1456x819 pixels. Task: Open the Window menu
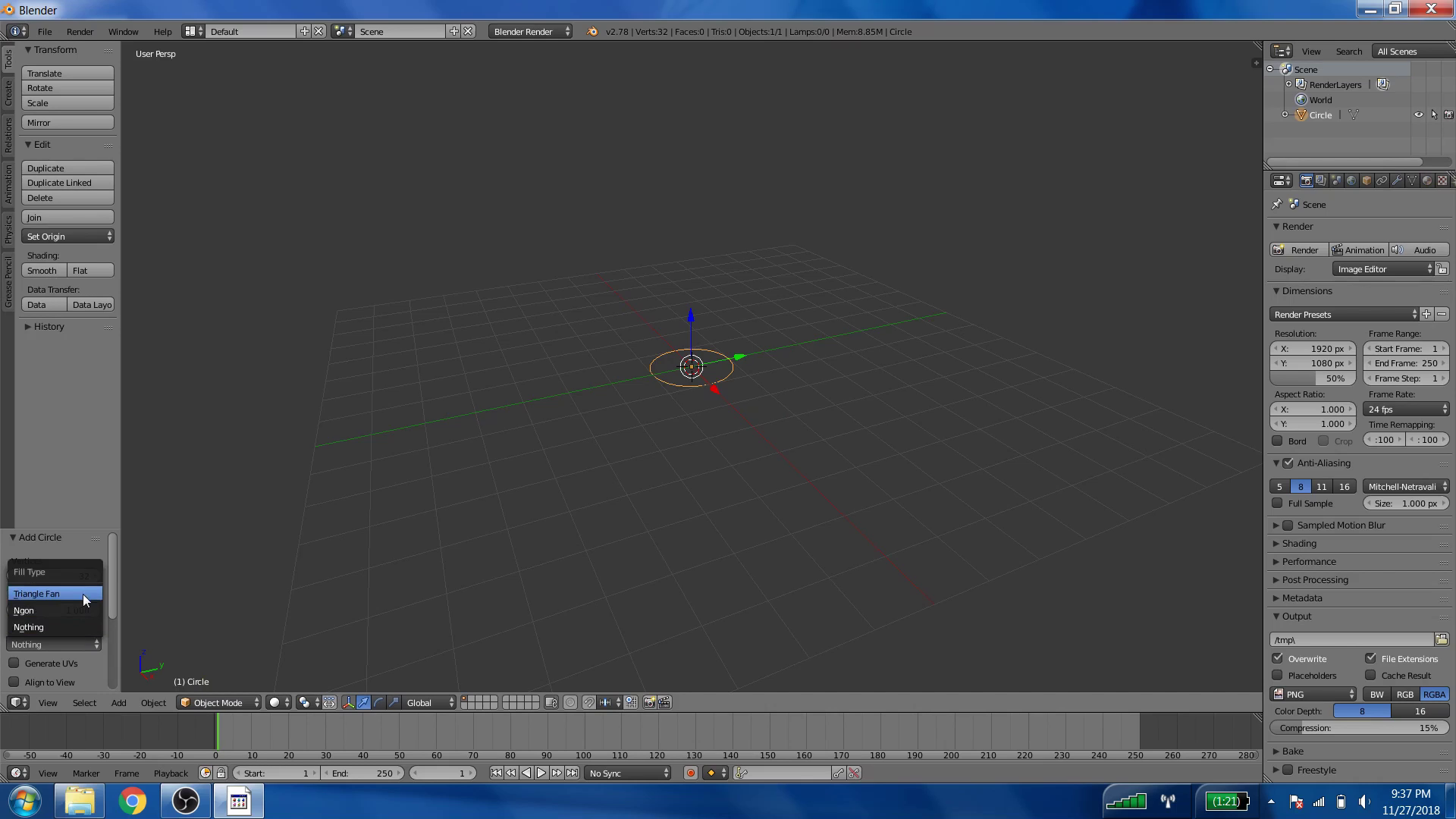pos(123,31)
